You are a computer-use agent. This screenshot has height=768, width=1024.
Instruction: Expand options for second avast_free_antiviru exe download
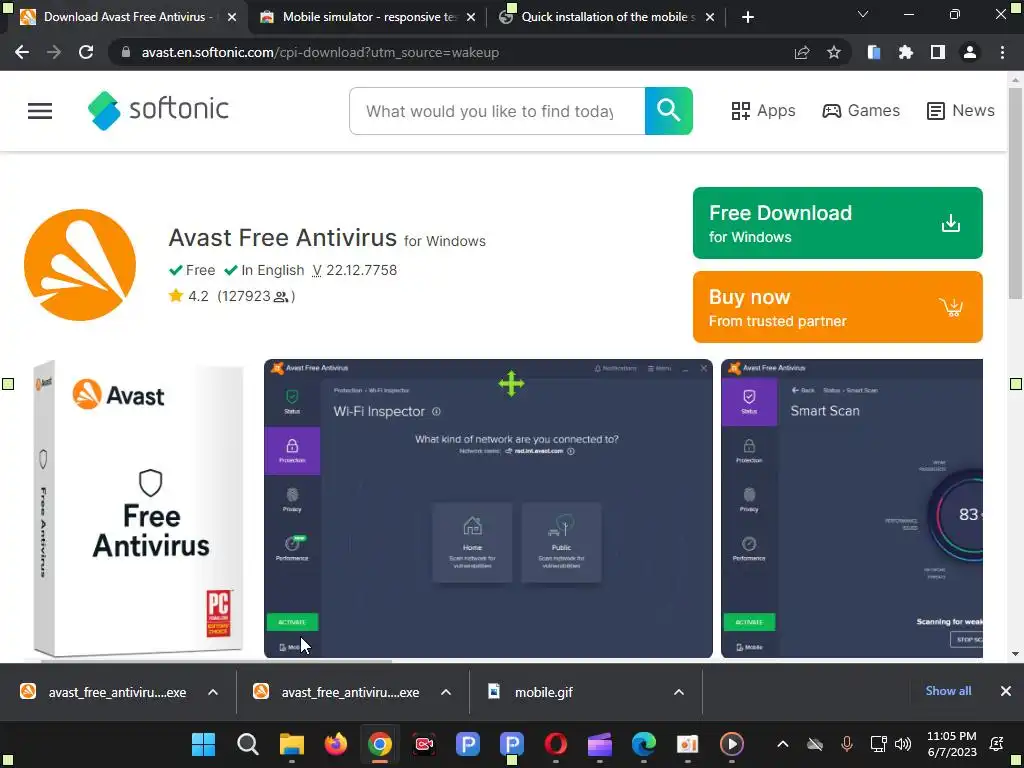point(446,692)
